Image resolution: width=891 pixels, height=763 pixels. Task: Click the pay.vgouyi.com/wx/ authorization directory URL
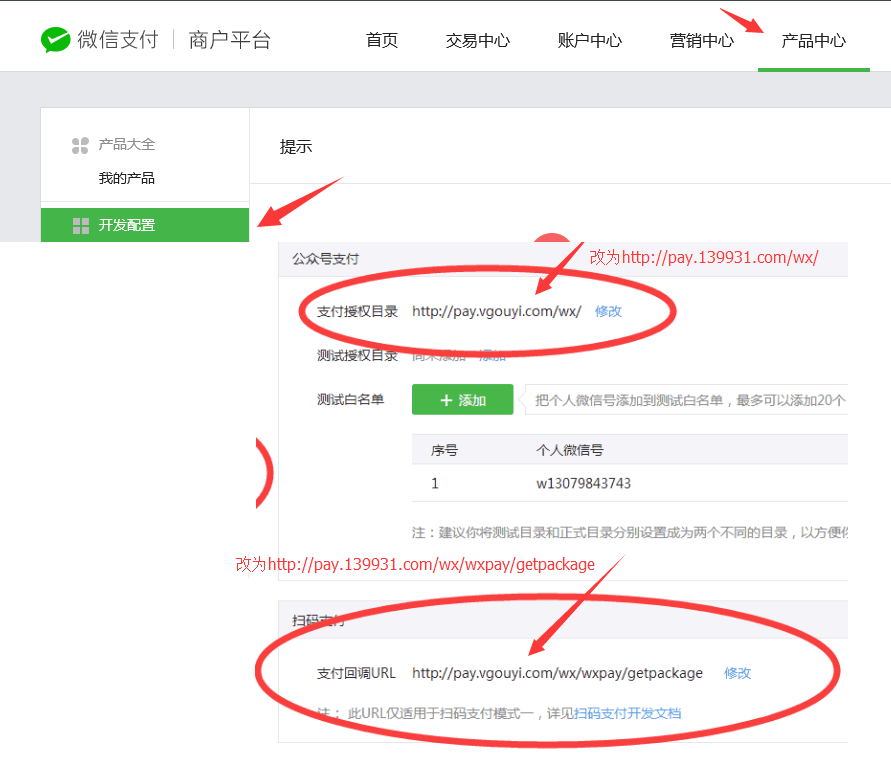[x=496, y=311]
